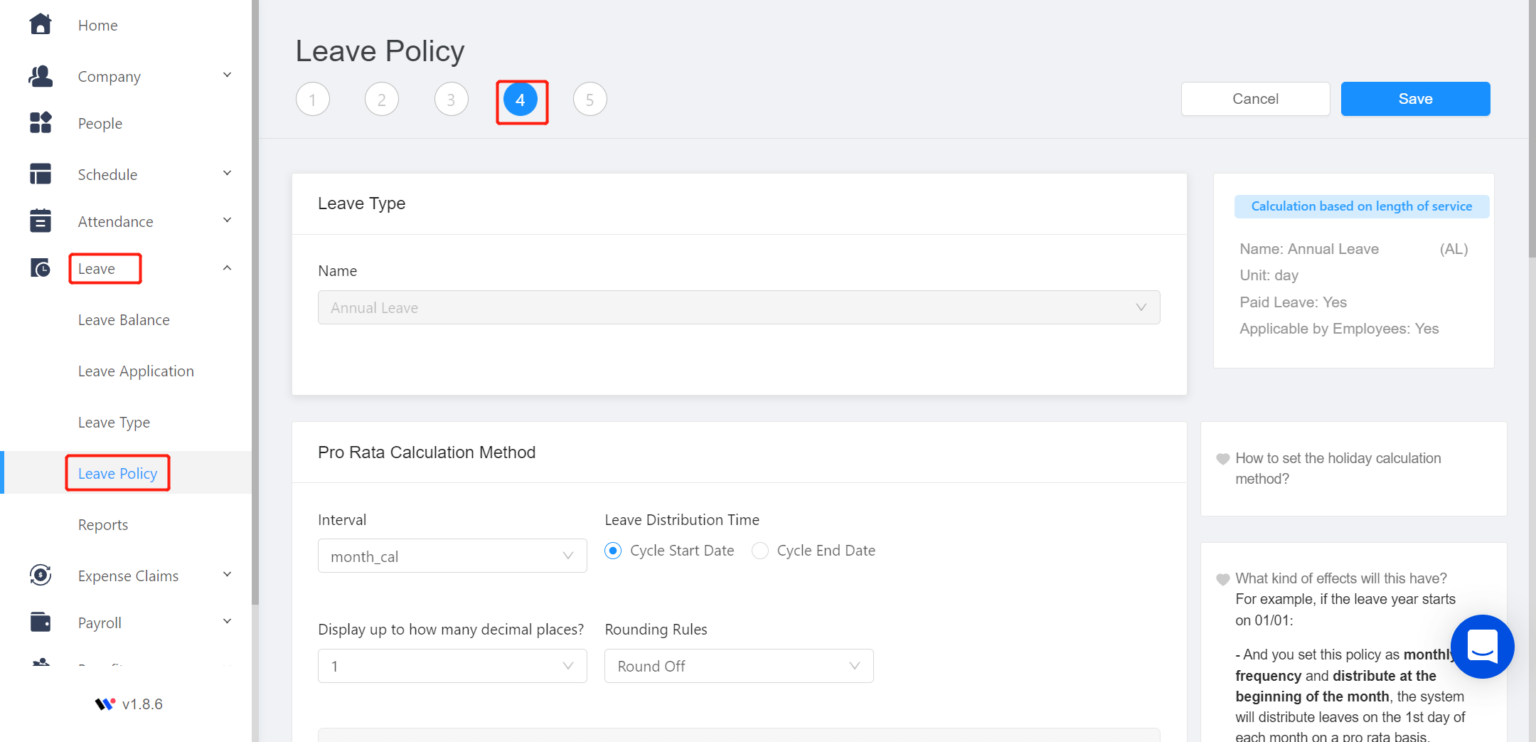Go to step 5 of Leave Policy

point(590,100)
